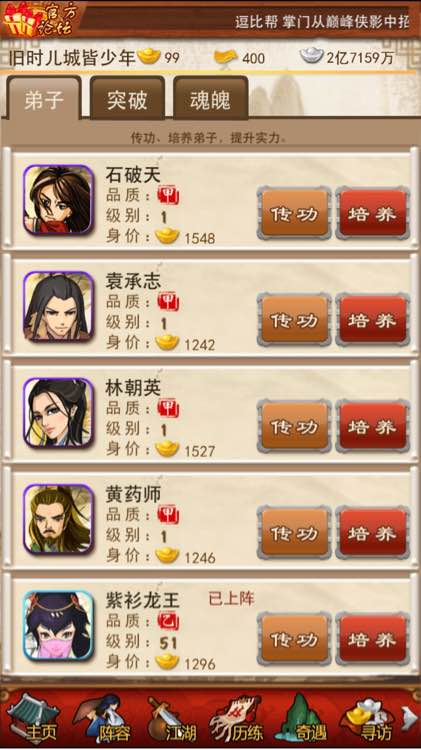Click 培养 for 黄药师
Viewport: 421px width, 750px height.
[x=372, y=533]
